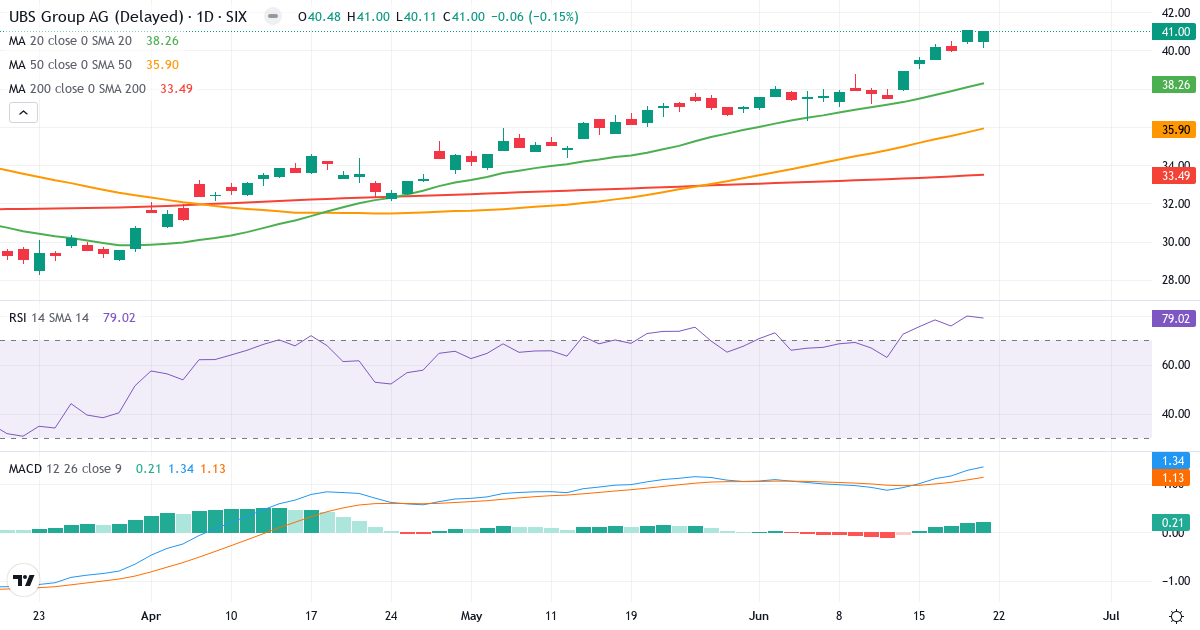
Task: Select the MA 50 indicator legend
Action: click(x=71, y=65)
